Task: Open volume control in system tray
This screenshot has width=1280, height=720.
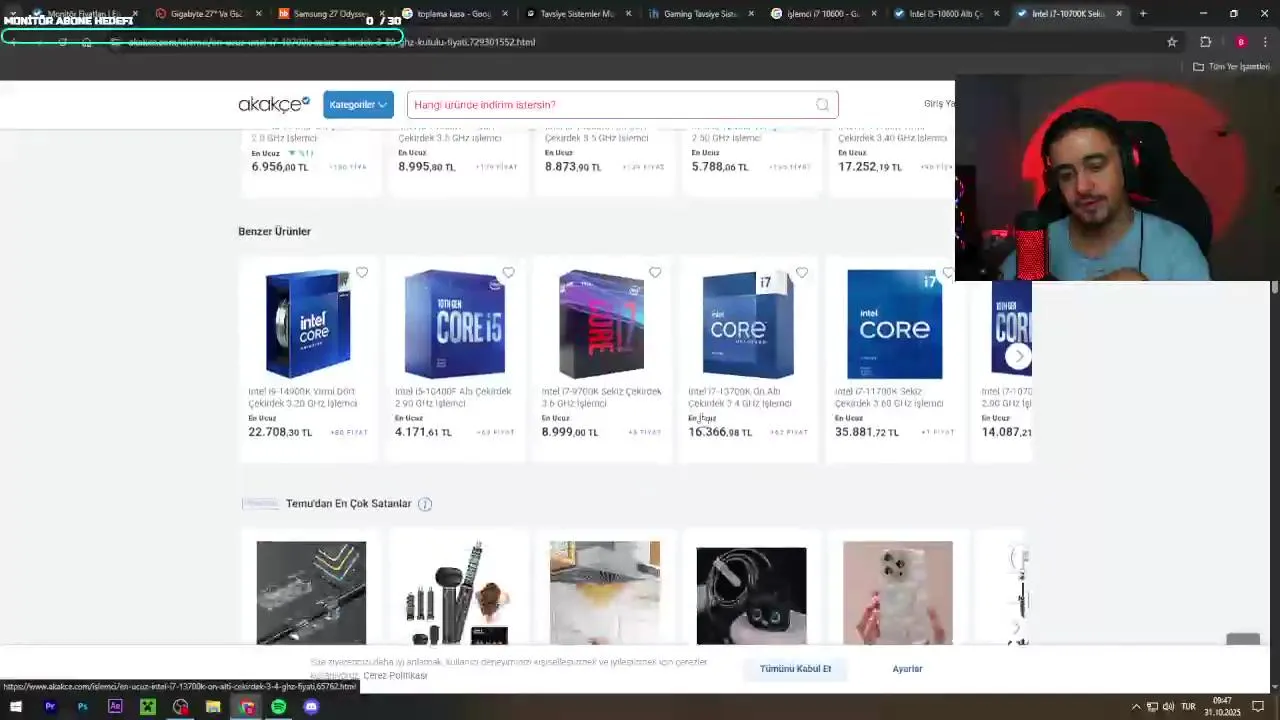Action: click(1169, 707)
